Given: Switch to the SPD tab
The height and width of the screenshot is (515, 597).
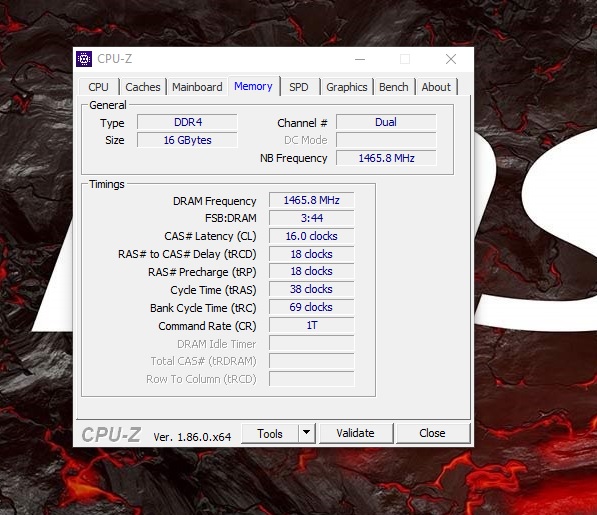Looking at the screenshot, I should pos(299,87).
